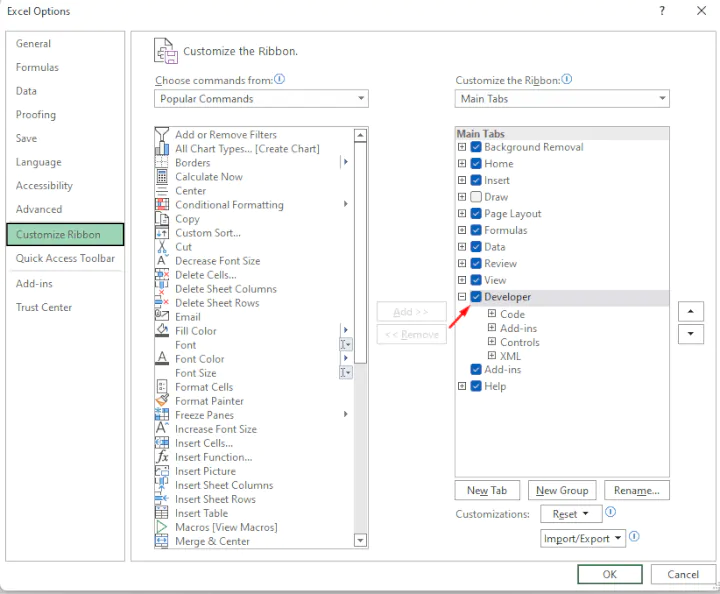Click the New Tab button

[x=487, y=490]
